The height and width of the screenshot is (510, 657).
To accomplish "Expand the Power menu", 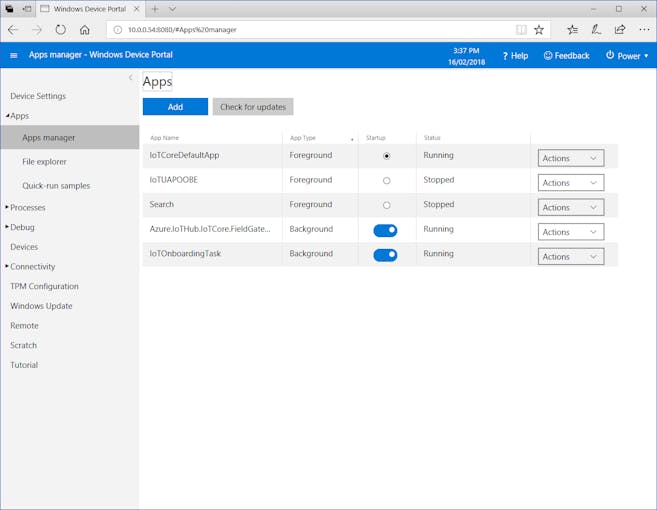I will click(627, 56).
